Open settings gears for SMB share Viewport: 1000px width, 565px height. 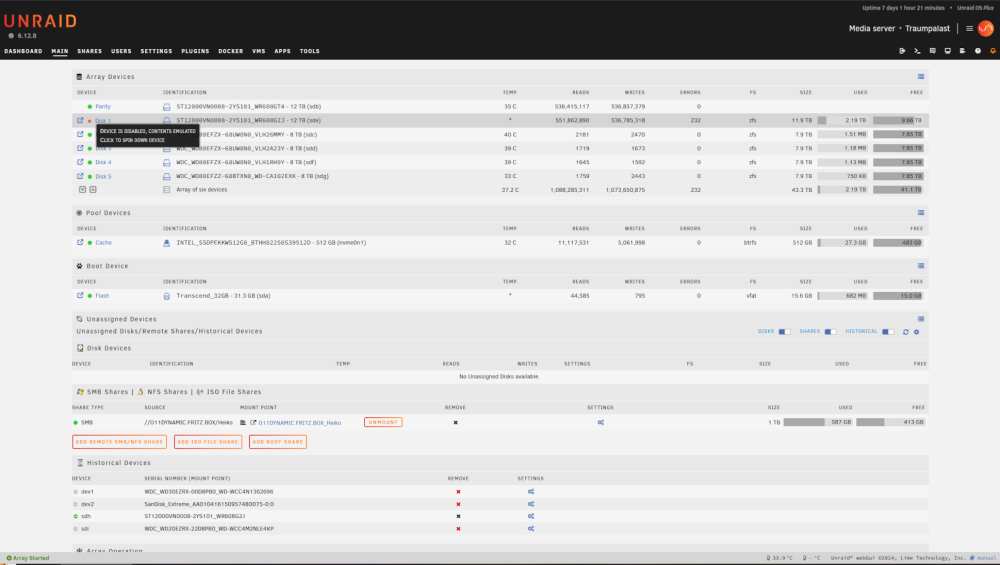coord(601,422)
